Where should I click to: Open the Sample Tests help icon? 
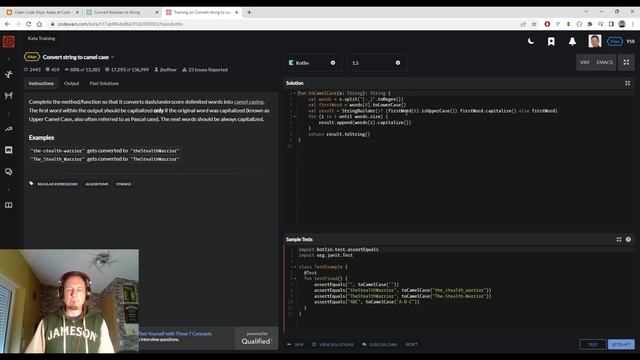[628, 240]
